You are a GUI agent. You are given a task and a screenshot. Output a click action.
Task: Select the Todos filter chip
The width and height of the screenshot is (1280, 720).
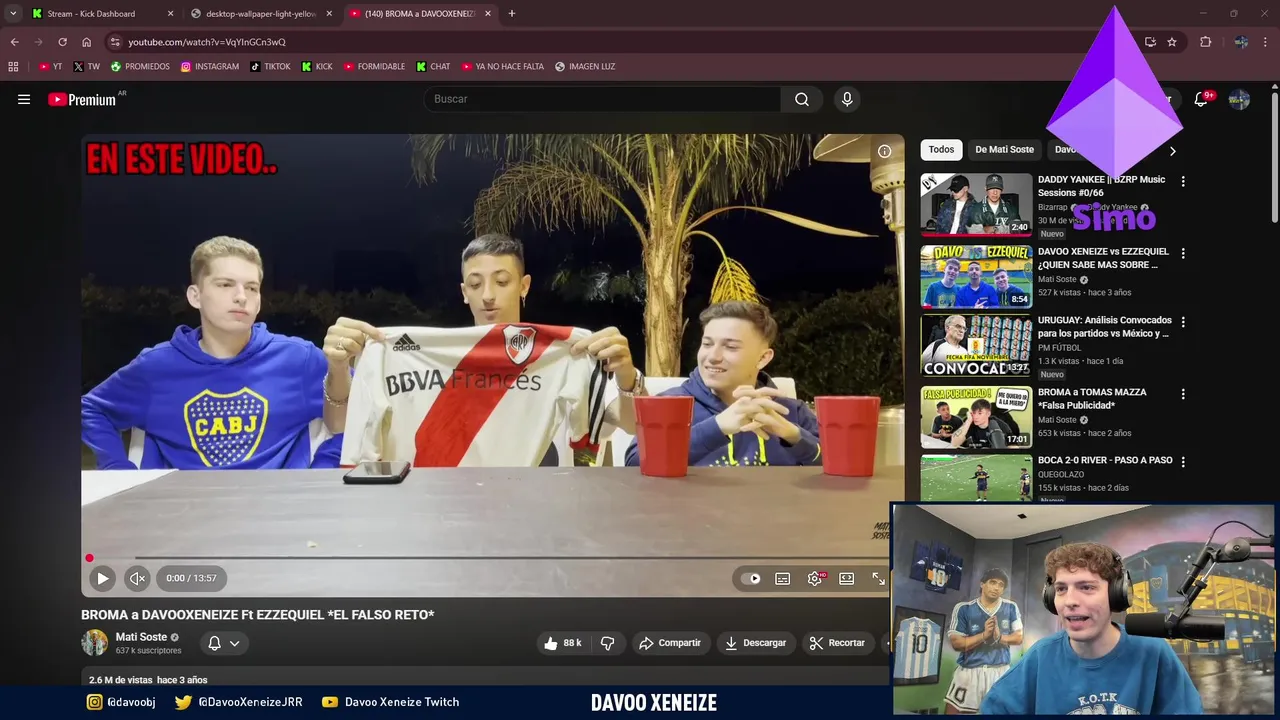(941, 149)
